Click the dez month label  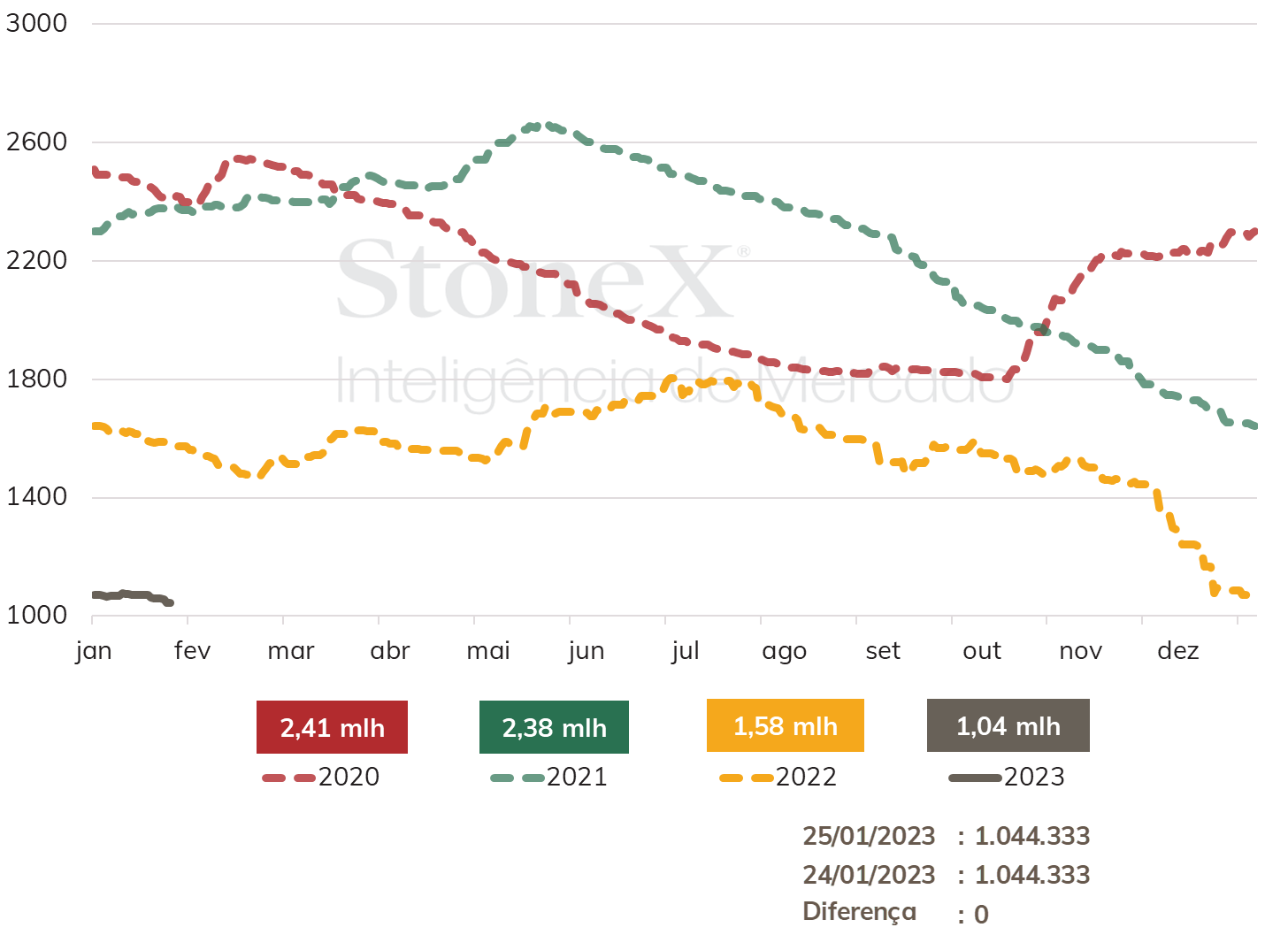(x=1178, y=651)
